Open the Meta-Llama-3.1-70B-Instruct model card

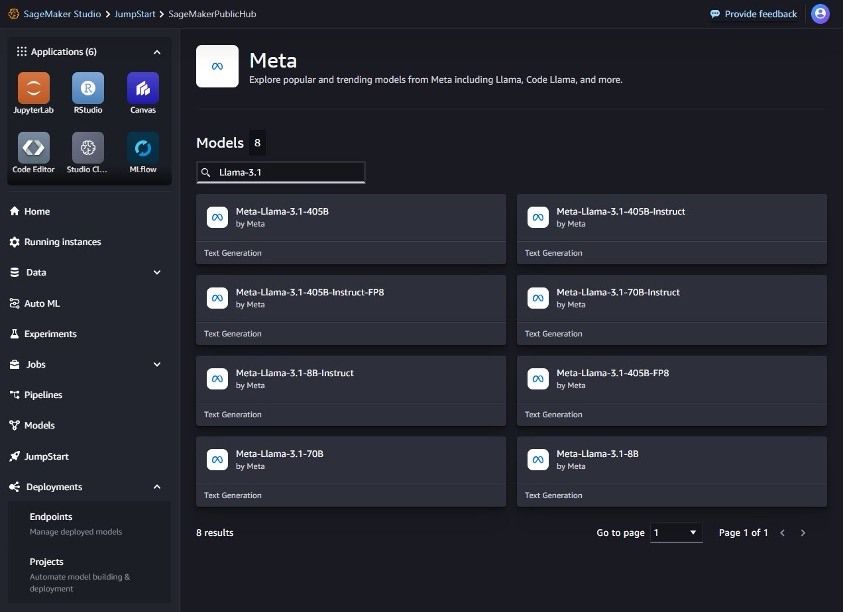[672, 309]
